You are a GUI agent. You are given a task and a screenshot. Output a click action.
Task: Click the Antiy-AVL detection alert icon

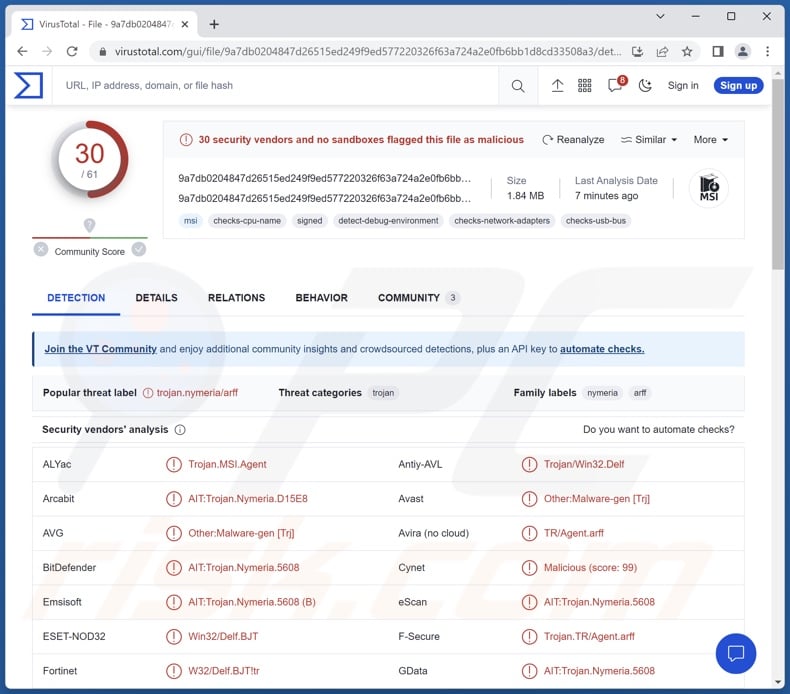[x=529, y=464]
